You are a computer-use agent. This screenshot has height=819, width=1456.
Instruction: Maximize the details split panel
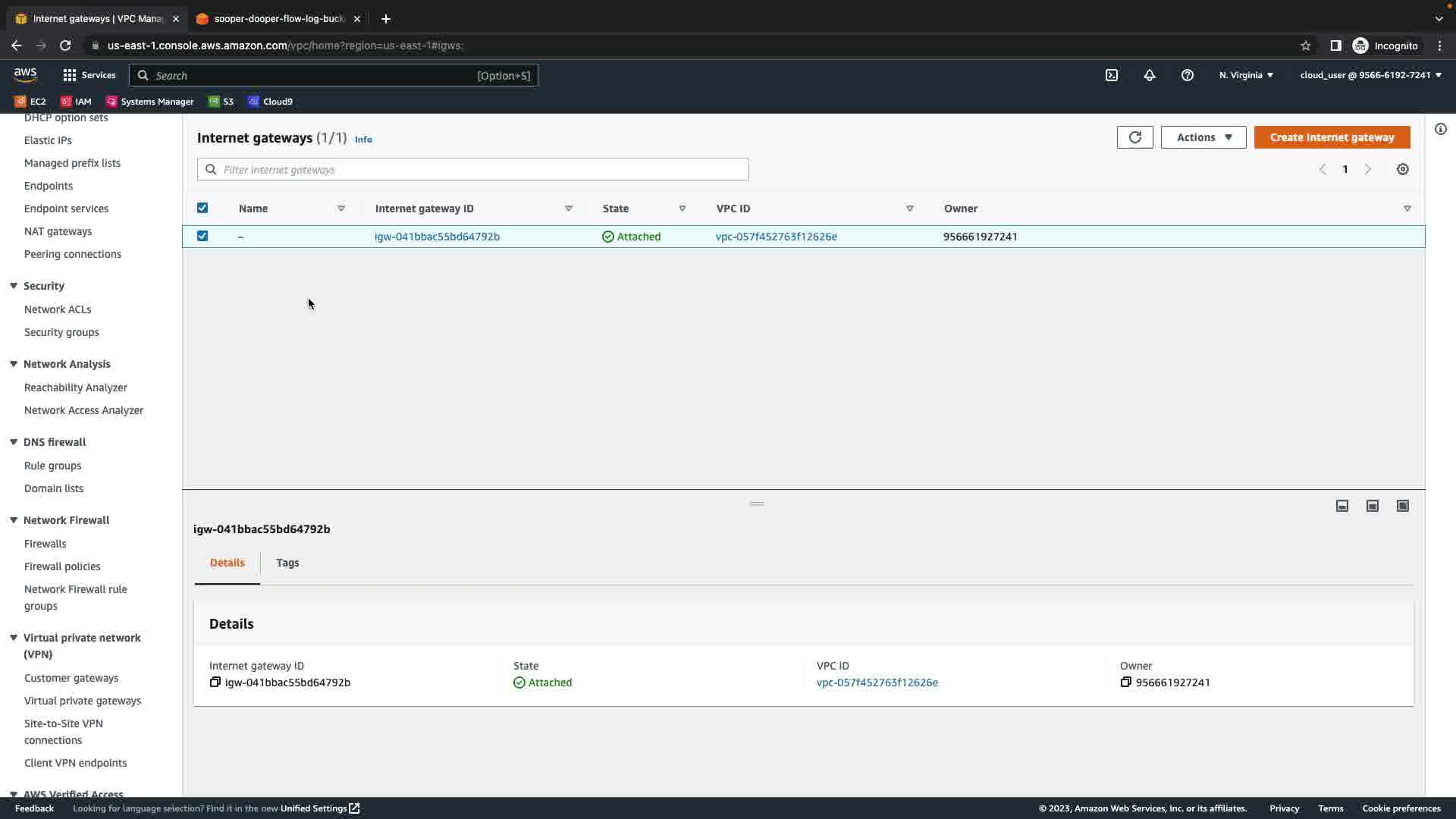[1403, 506]
